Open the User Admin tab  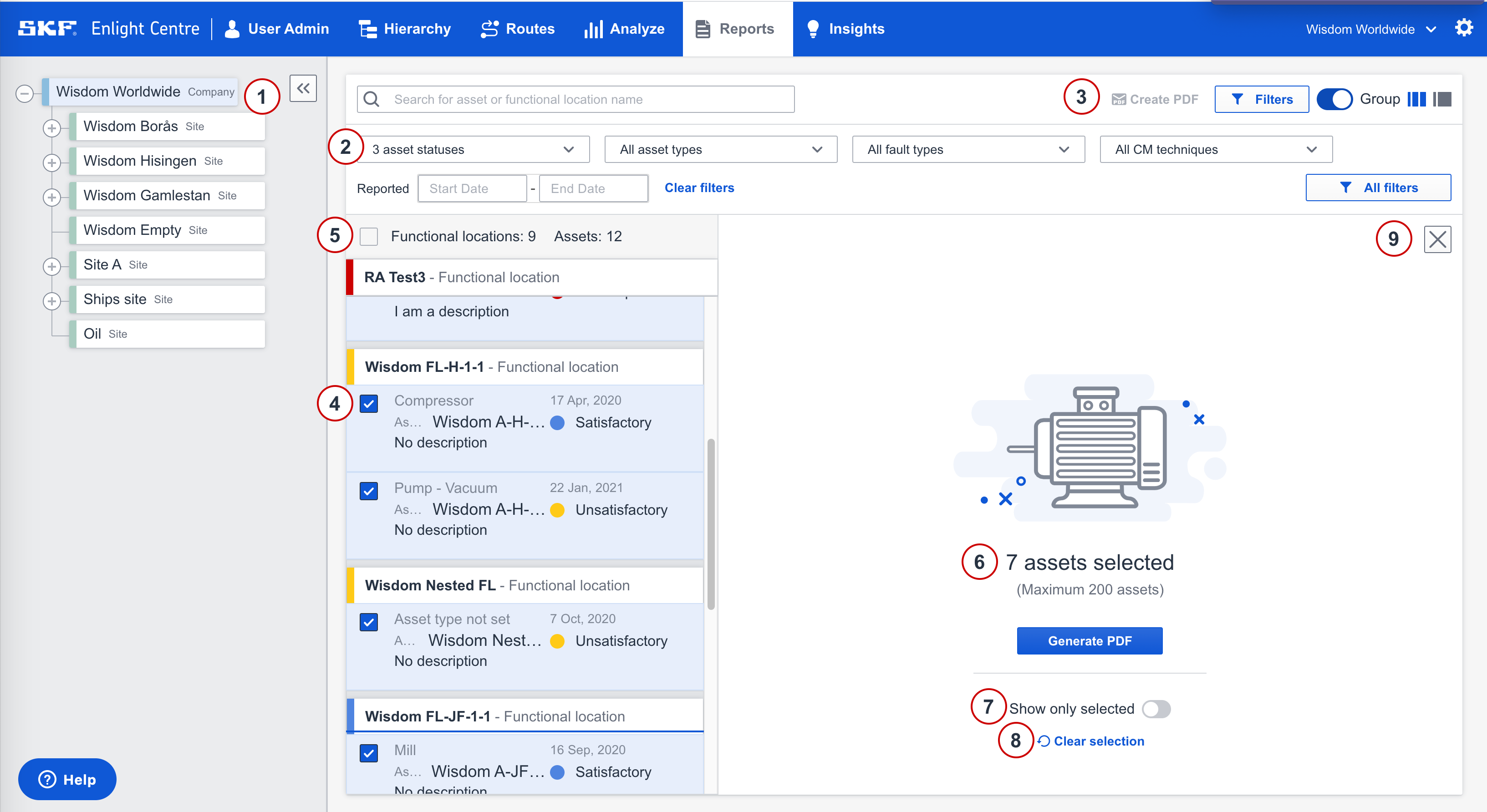coord(276,29)
